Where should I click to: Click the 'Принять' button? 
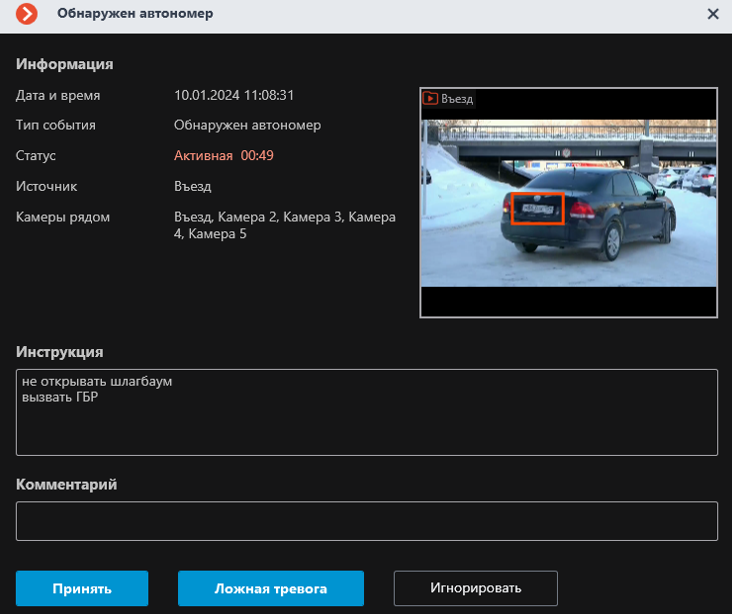click(x=82, y=588)
